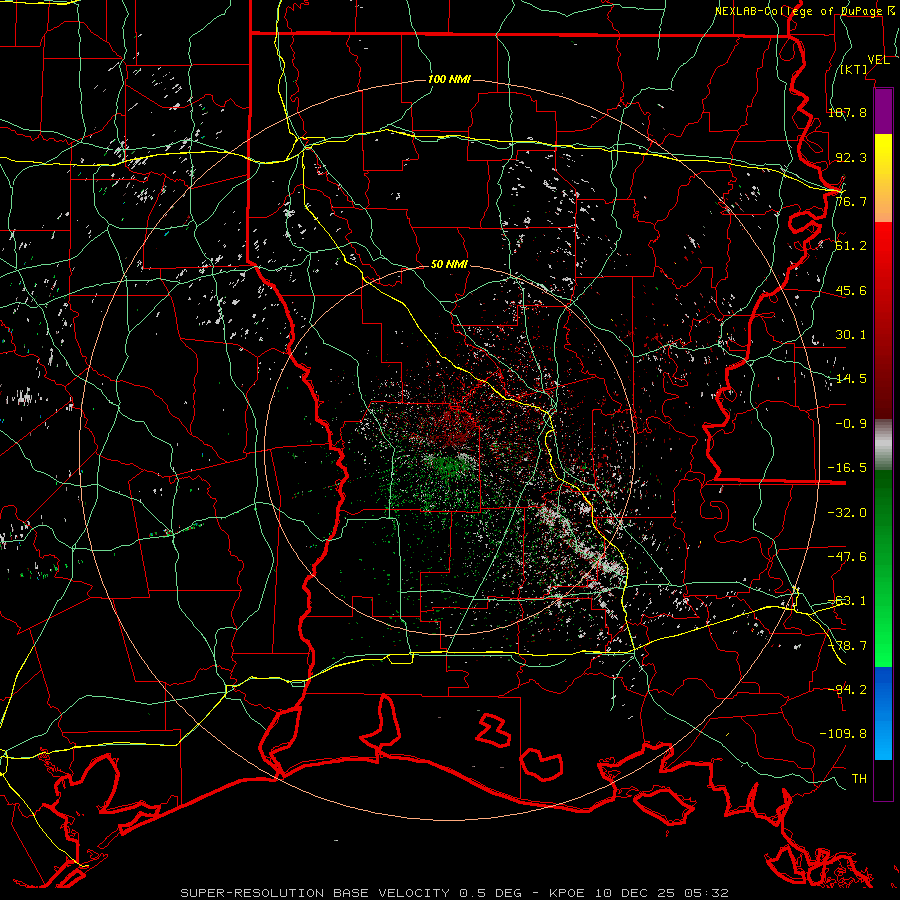Click the -16.5 value on velocity scale
The height and width of the screenshot is (900, 900).
pyautogui.click(x=847, y=468)
